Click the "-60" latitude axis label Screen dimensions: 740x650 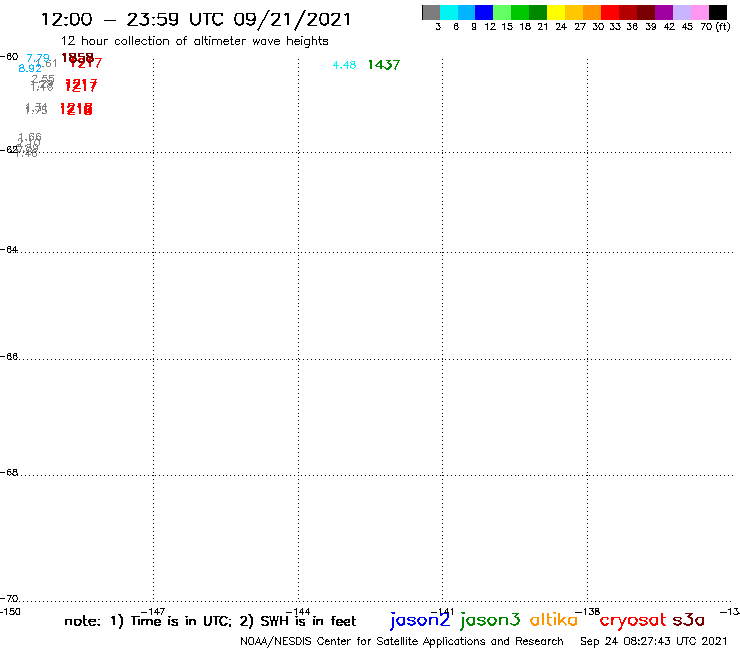[x=9, y=57]
